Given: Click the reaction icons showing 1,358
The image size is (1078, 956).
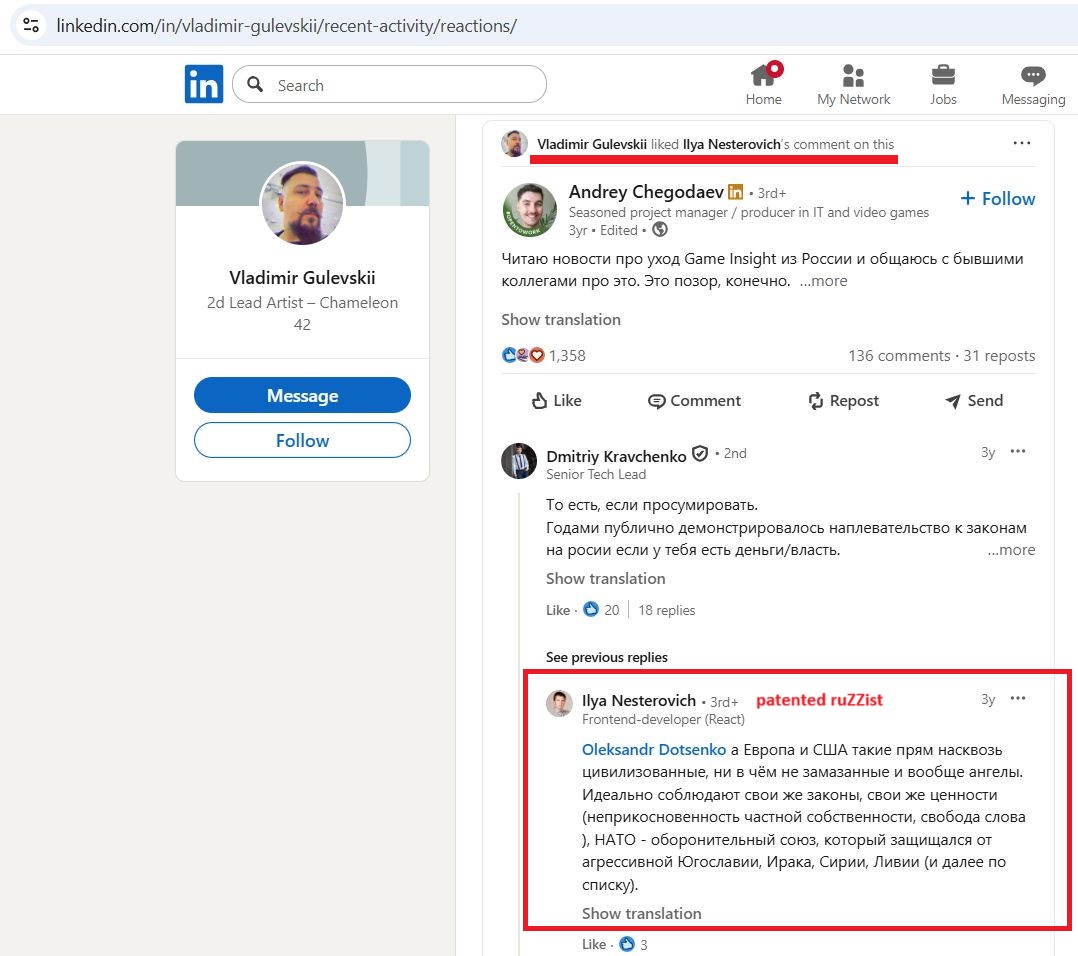Looking at the screenshot, I should click(x=524, y=355).
